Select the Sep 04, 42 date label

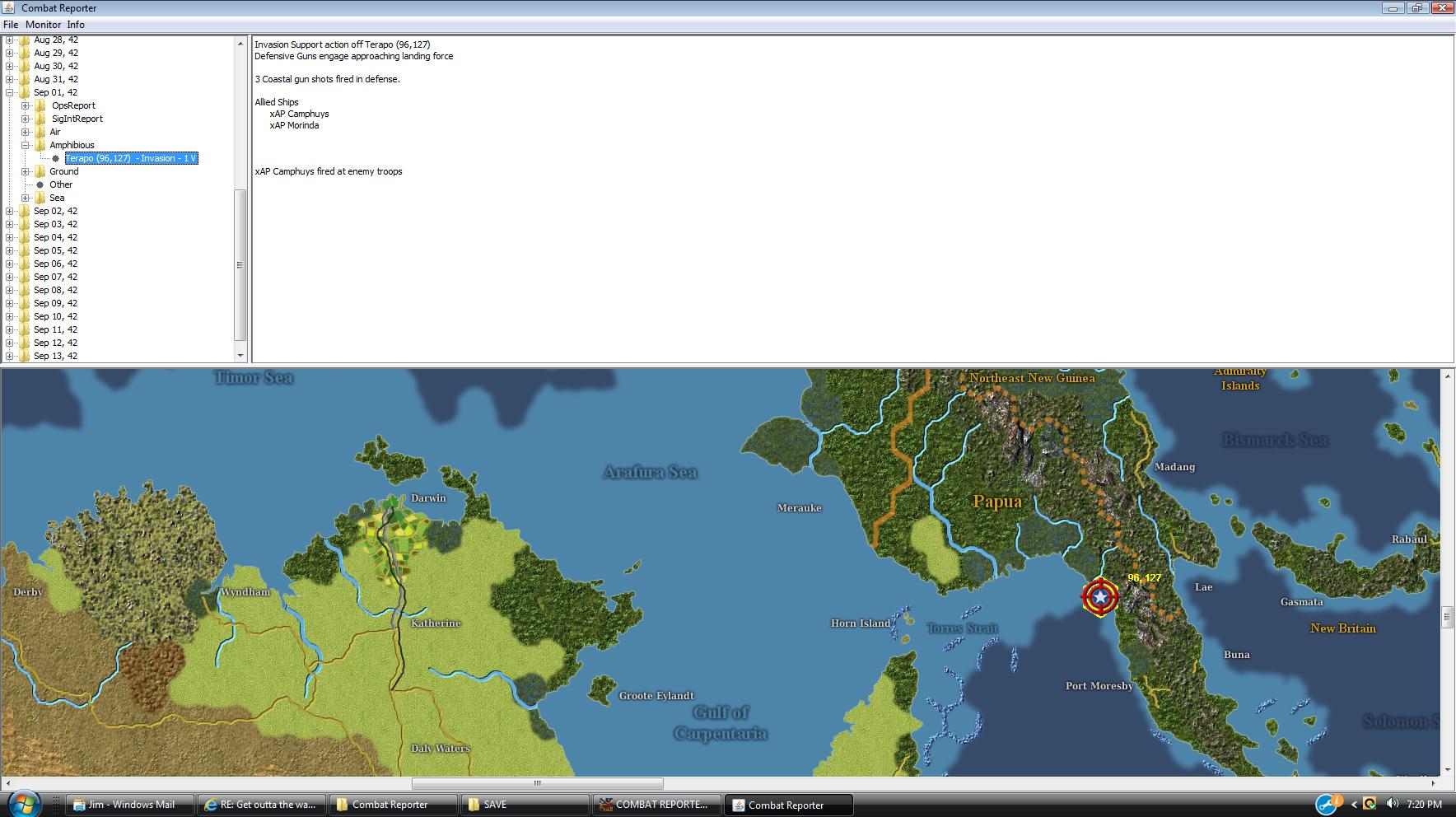pyautogui.click(x=55, y=237)
